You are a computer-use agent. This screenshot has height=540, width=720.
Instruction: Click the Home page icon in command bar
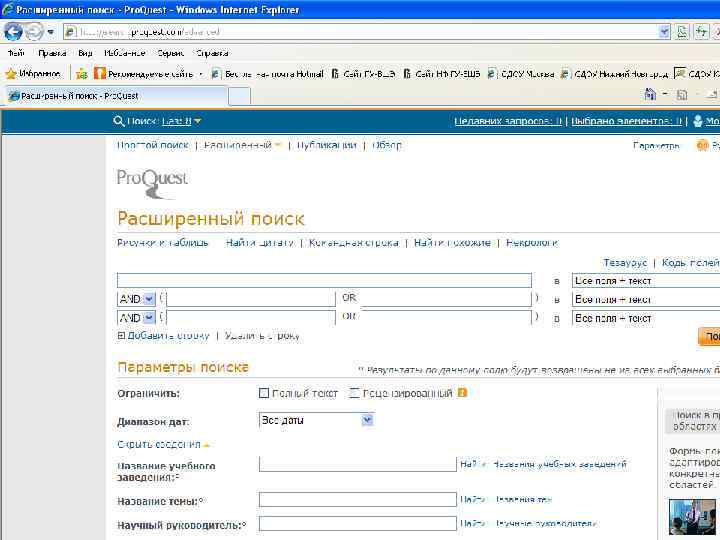point(650,94)
